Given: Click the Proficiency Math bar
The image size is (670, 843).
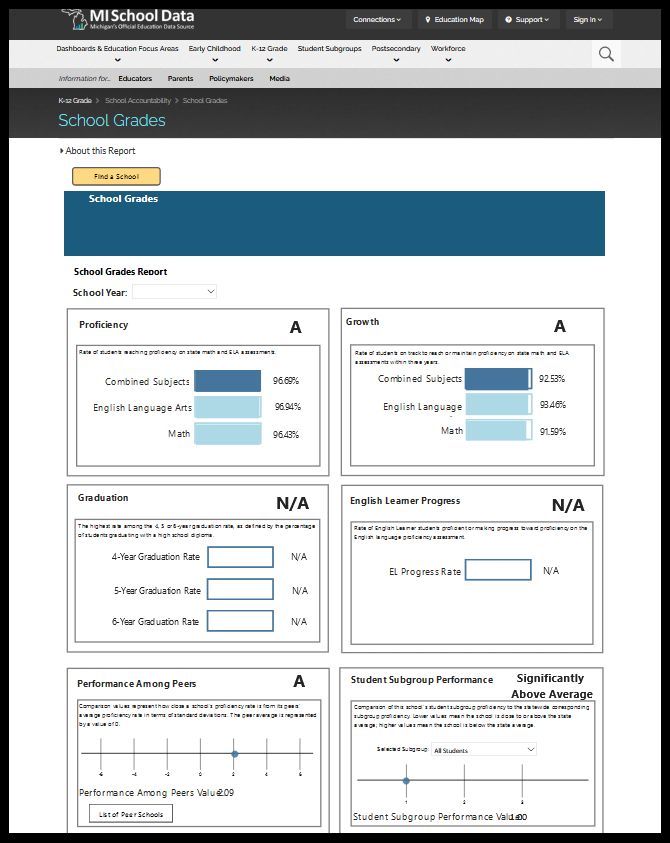Looking at the screenshot, I should pyautogui.click(x=227, y=433).
